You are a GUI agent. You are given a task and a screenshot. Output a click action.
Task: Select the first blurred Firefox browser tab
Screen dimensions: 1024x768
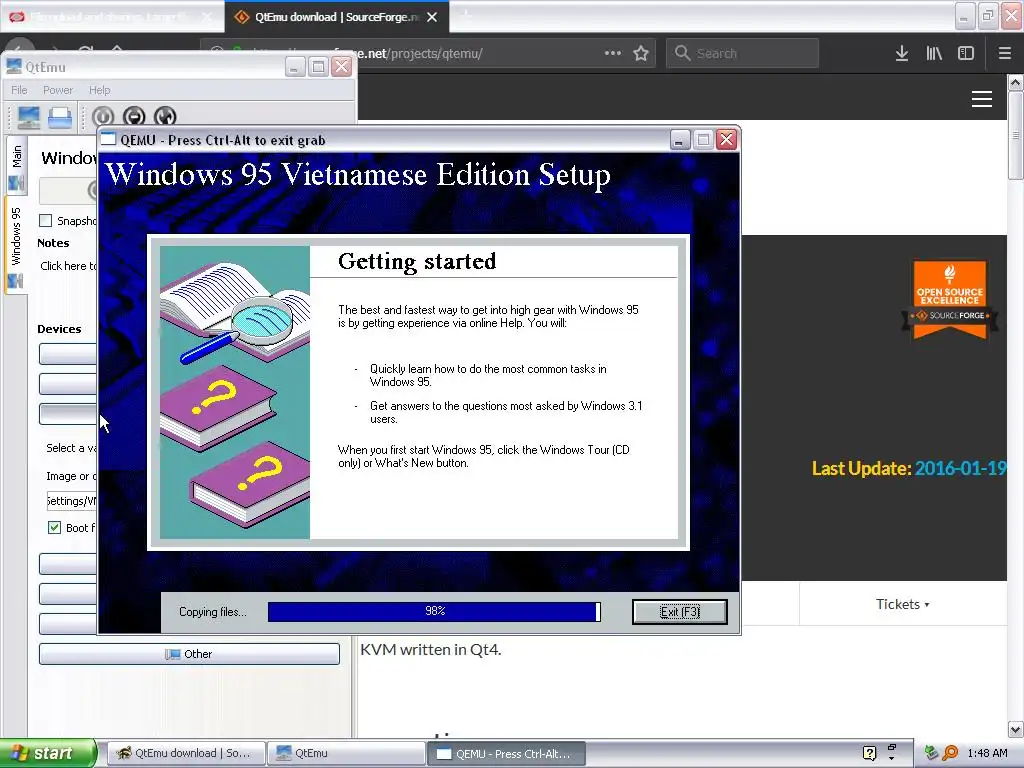click(112, 17)
